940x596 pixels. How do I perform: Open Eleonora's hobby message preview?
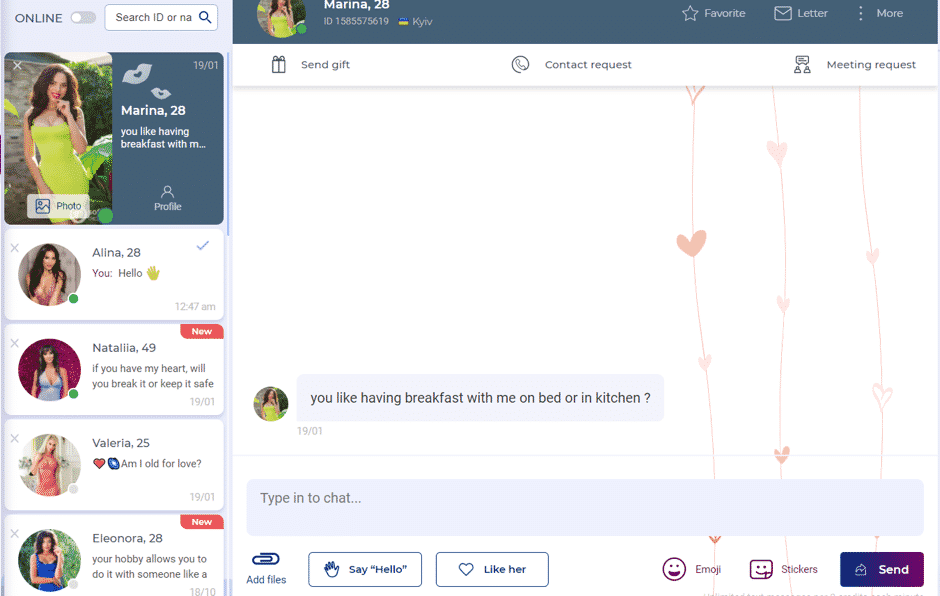pos(150,567)
